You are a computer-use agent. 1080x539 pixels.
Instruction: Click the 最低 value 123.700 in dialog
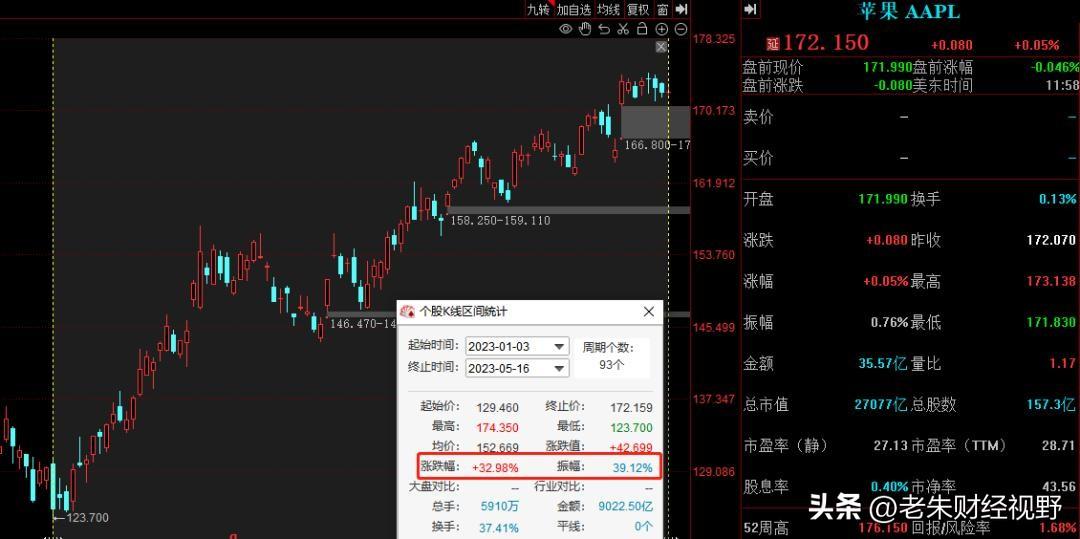631,427
